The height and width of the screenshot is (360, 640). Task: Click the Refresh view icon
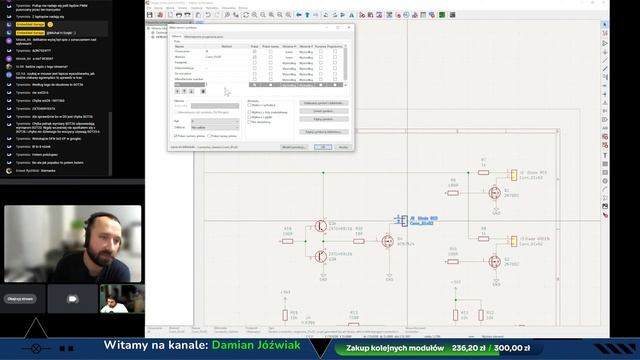246,15
